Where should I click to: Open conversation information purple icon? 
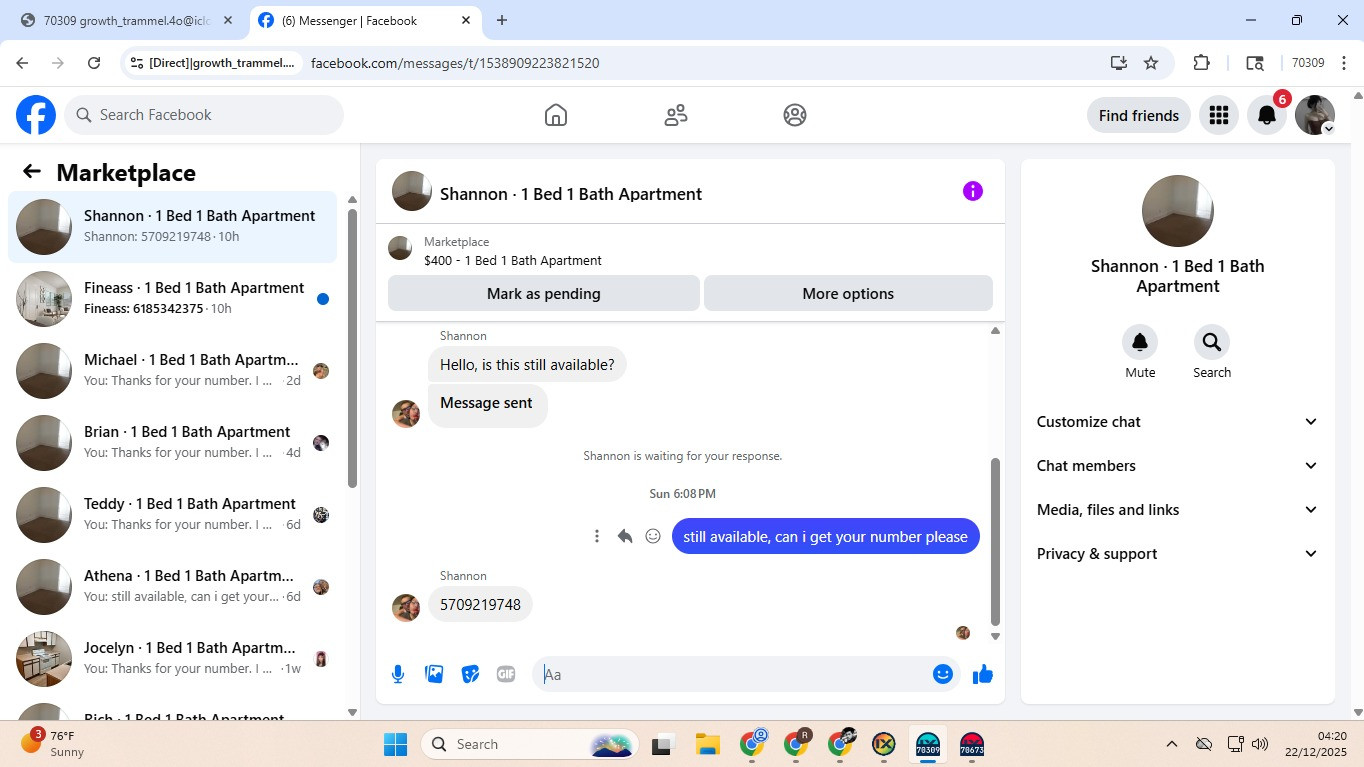973,191
